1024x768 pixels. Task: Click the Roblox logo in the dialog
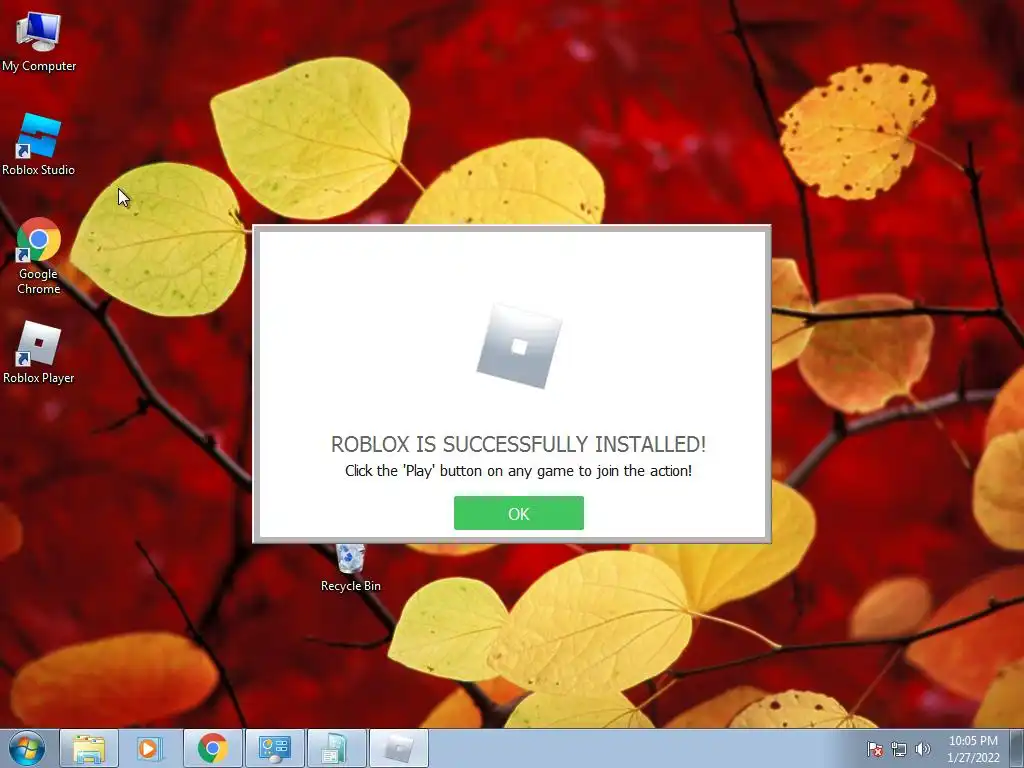click(x=519, y=346)
